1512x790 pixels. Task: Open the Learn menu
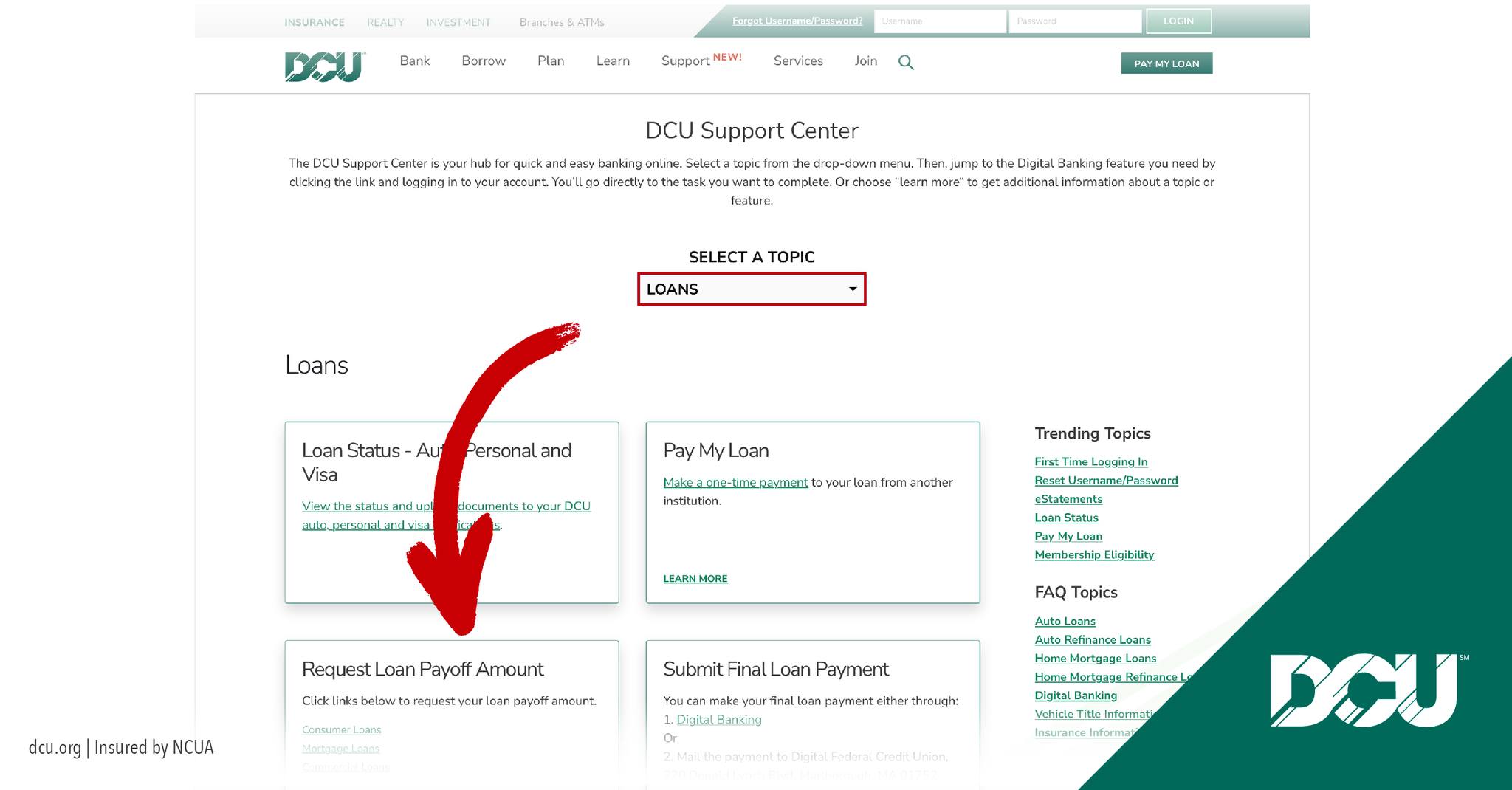[613, 61]
